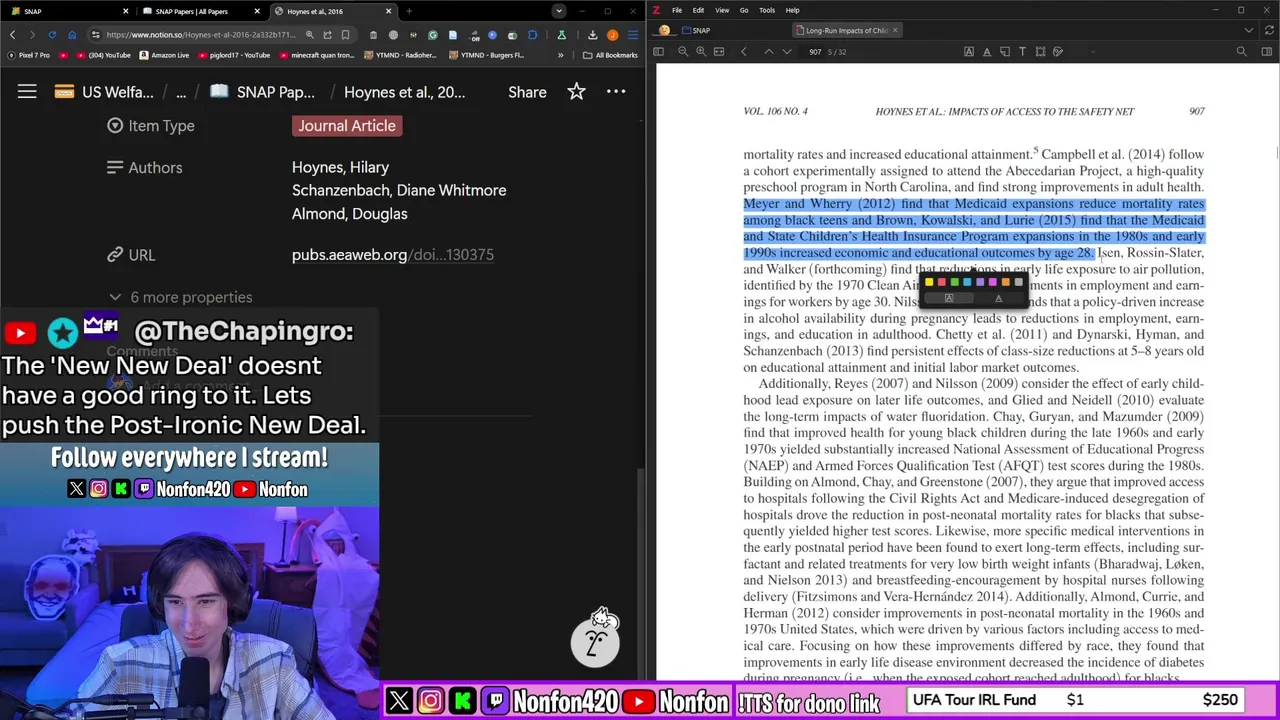The image size is (1280, 720).
Task: Open browser downloads panel
Action: (592, 35)
